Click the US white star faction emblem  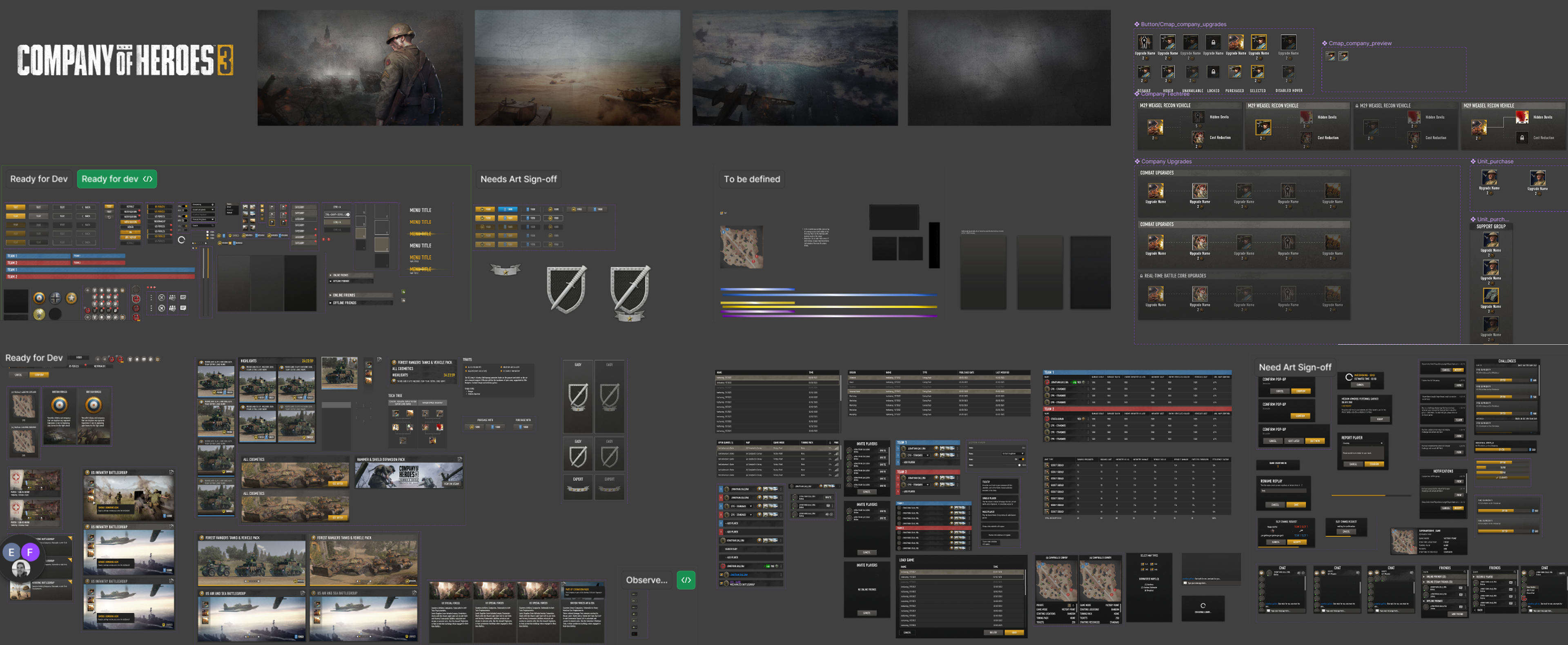(71, 298)
